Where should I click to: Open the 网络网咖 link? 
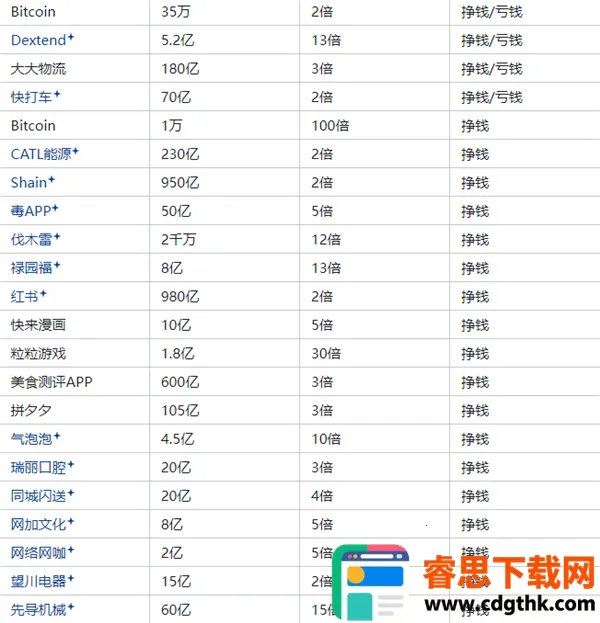pyautogui.click(x=43, y=553)
